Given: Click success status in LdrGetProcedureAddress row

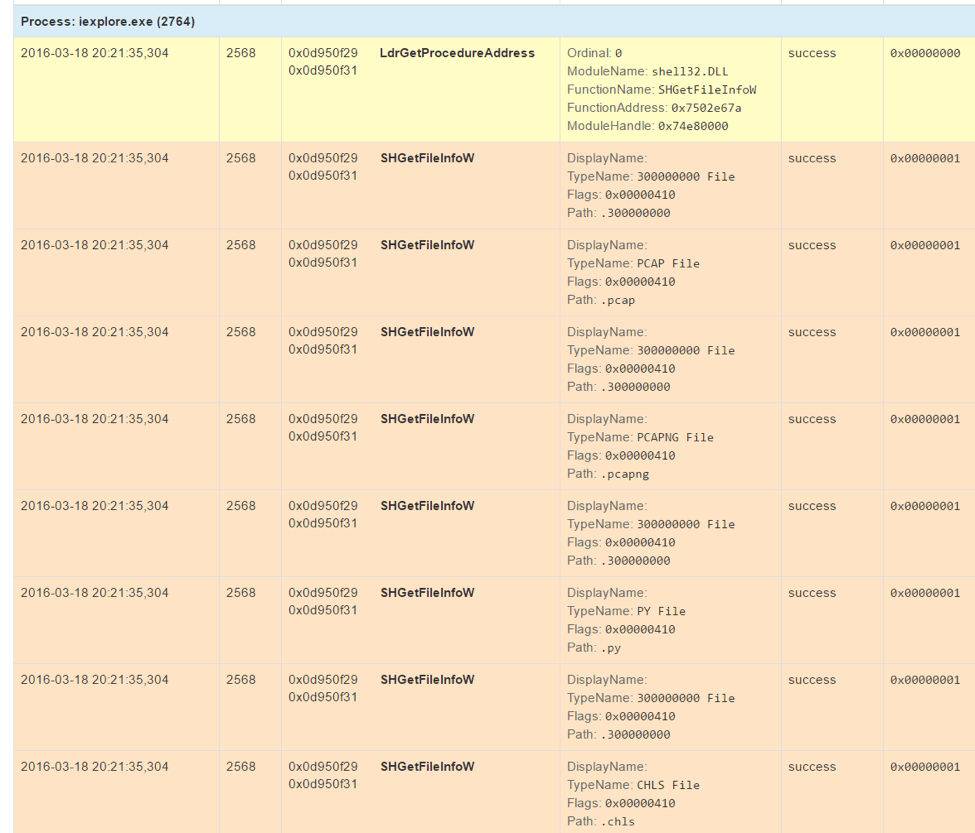Looking at the screenshot, I should 812,53.
